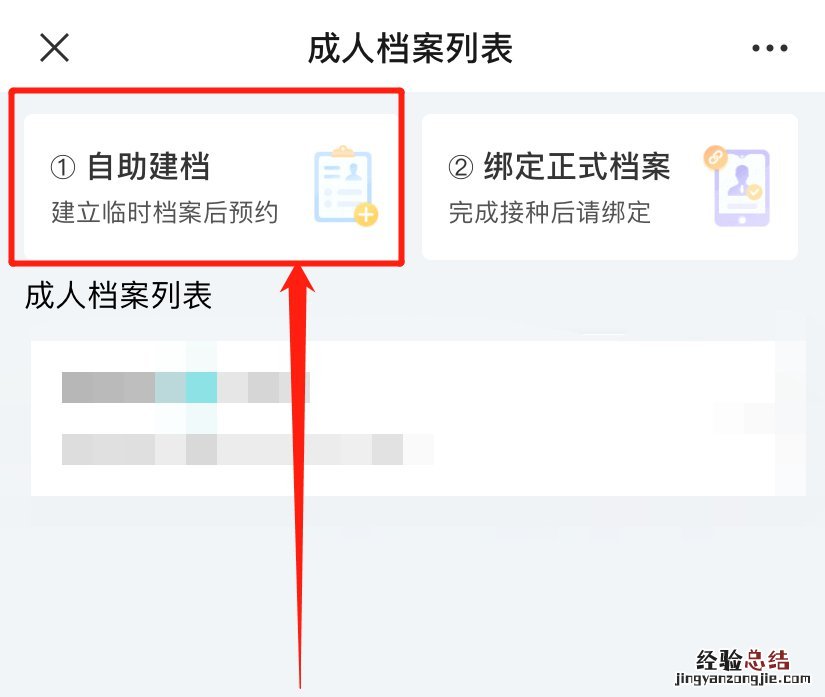825x697 pixels.
Task: Tap the 成人档案列表 section heading
Action: pyautogui.click(x=119, y=295)
